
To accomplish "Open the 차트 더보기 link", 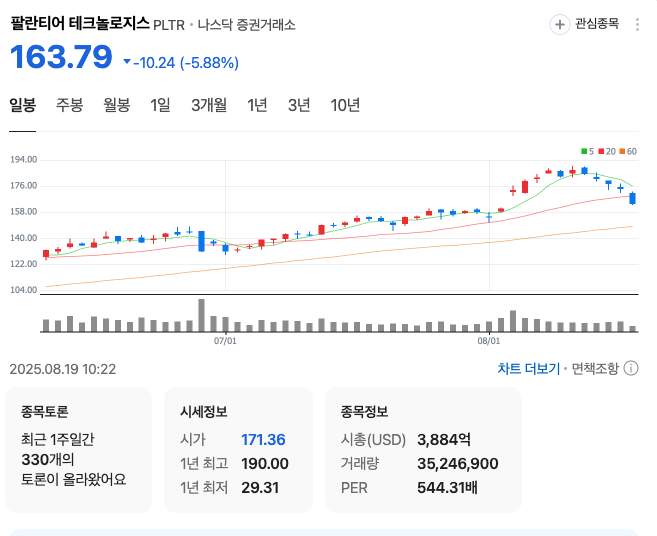I will [x=529, y=368].
